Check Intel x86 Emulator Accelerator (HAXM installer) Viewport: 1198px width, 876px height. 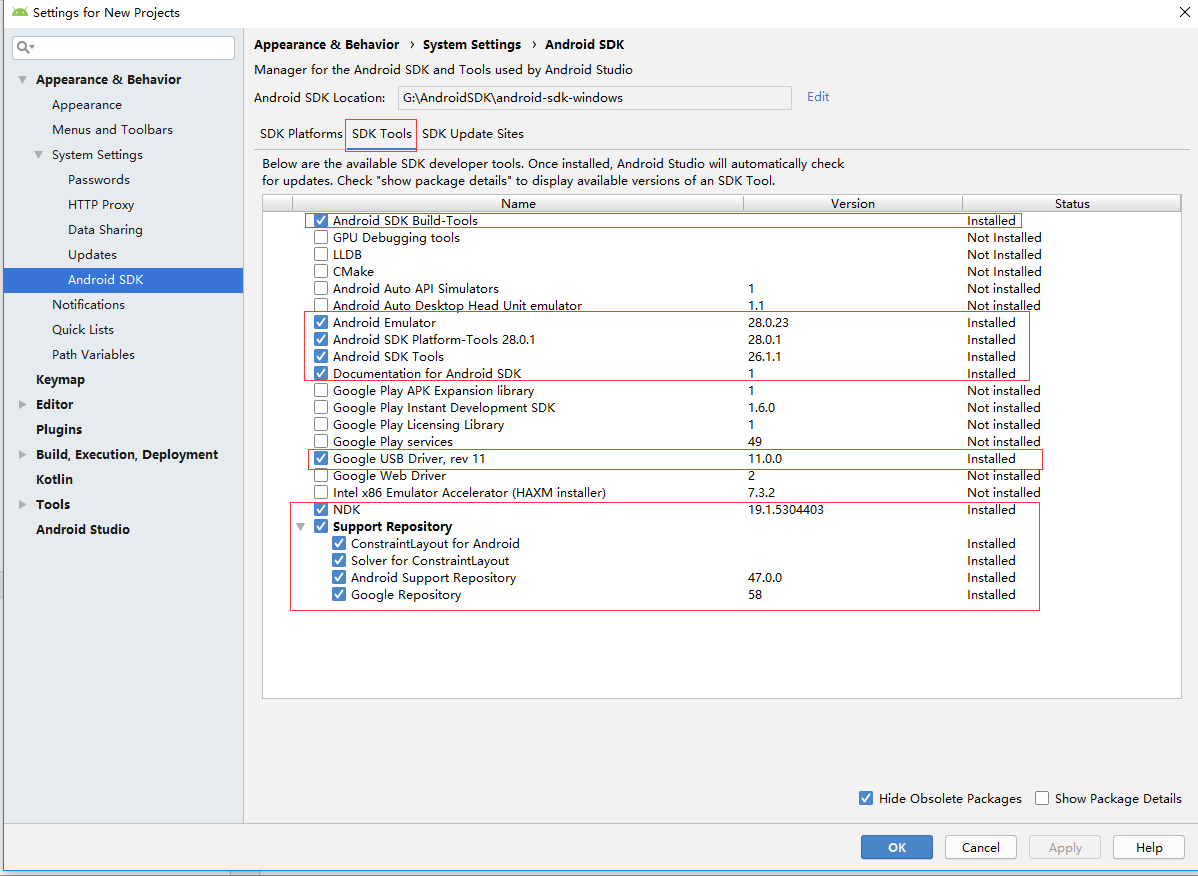pos(322,492)
